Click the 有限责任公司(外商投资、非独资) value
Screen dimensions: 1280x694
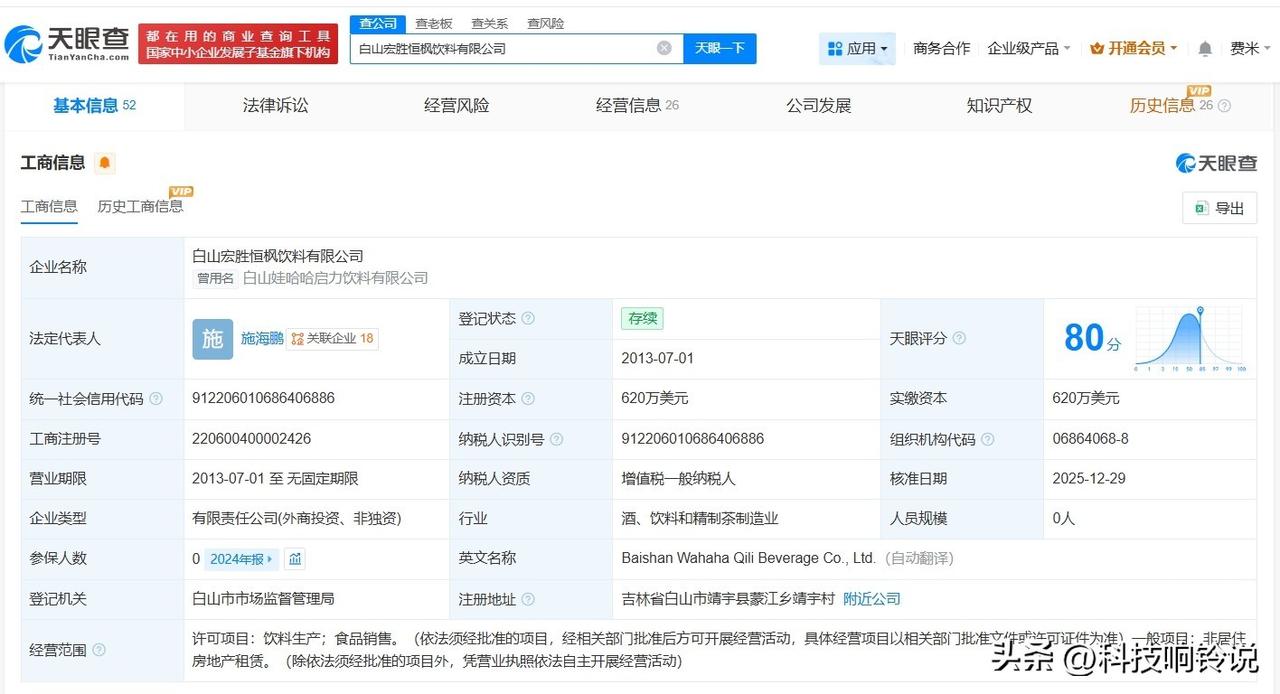click(x=297, y=518)
